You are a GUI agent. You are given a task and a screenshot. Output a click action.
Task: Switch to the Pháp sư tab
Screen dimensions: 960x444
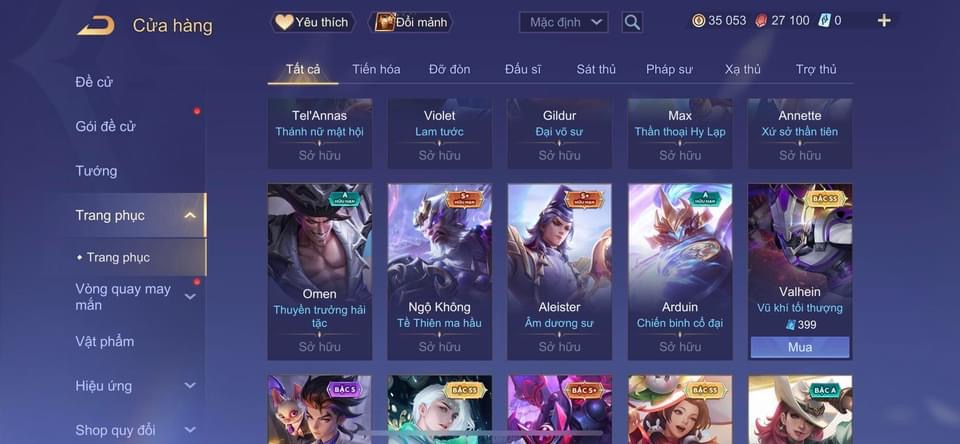coord(669,69)
